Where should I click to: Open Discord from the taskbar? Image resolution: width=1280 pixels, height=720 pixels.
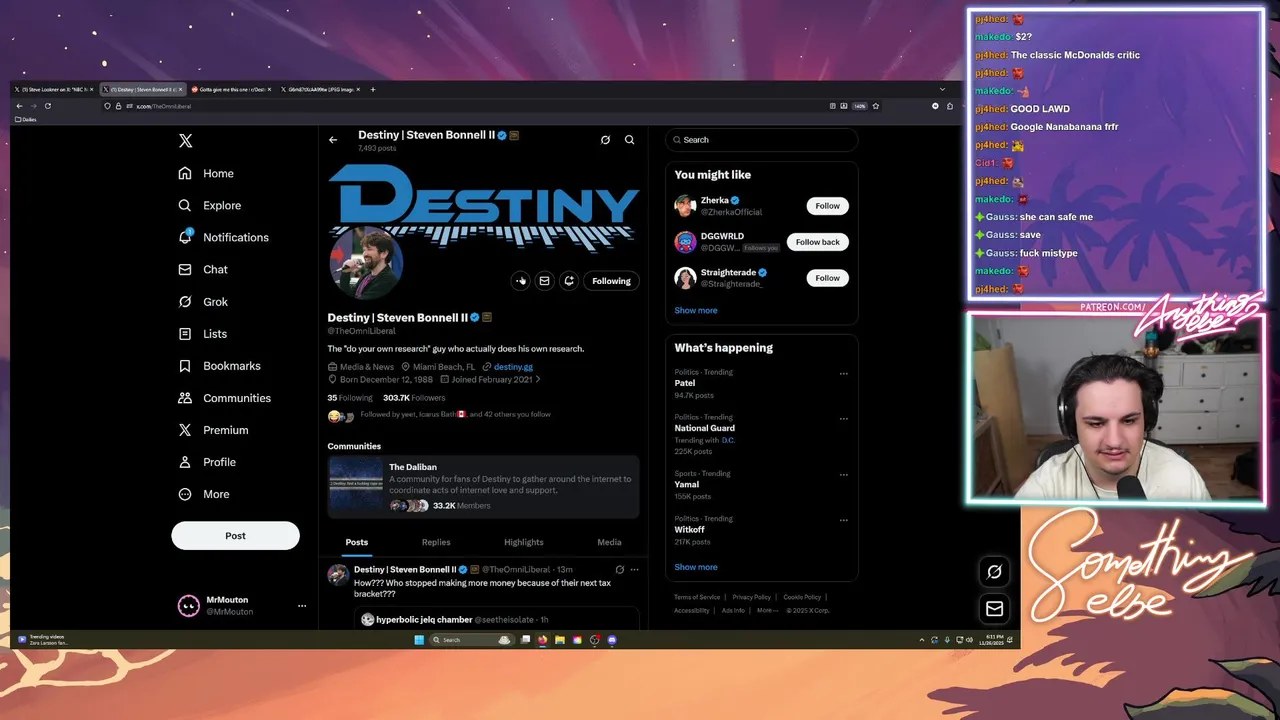(x=612, y=640)
